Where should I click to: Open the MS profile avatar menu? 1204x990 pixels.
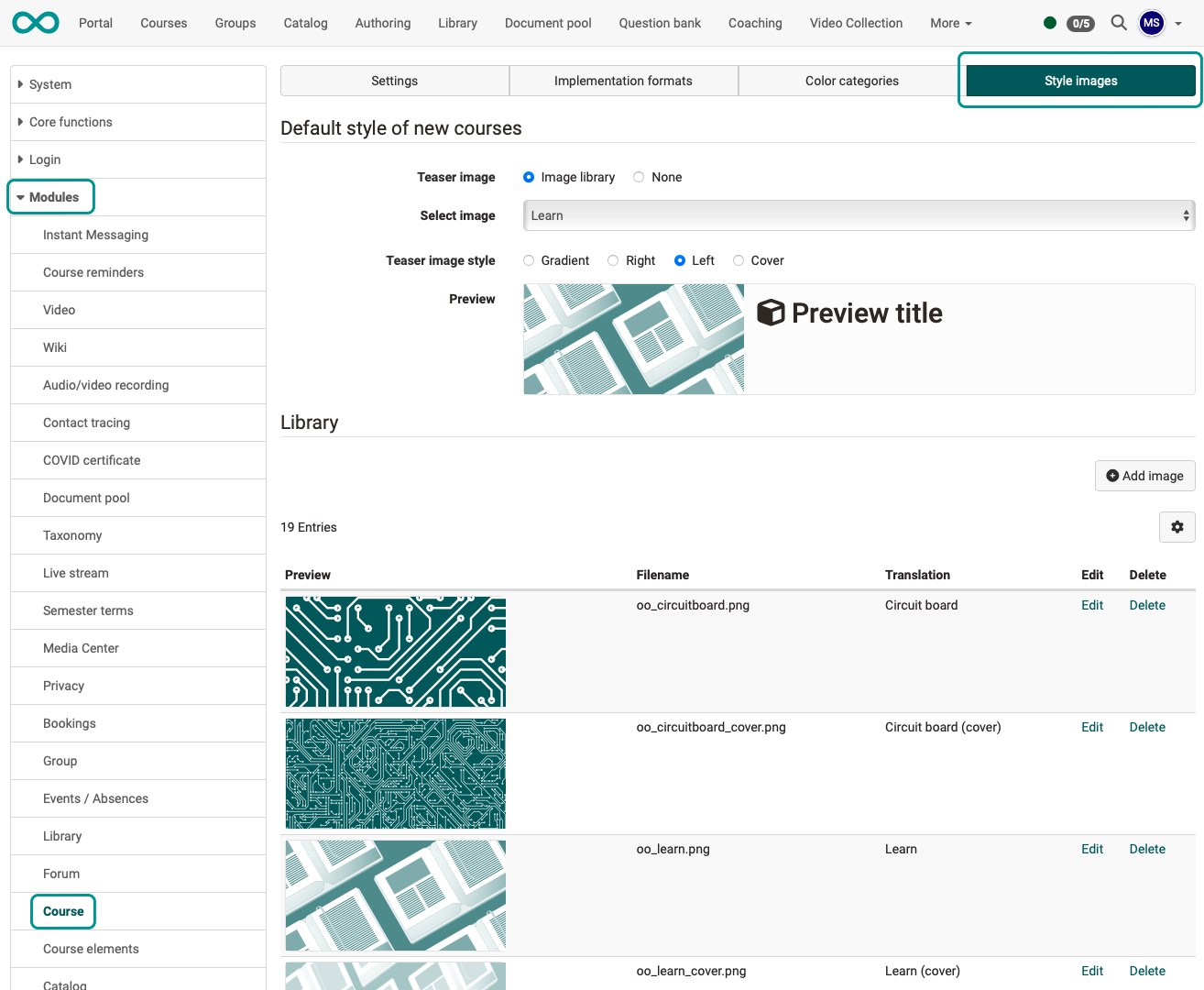[1151, 23]
